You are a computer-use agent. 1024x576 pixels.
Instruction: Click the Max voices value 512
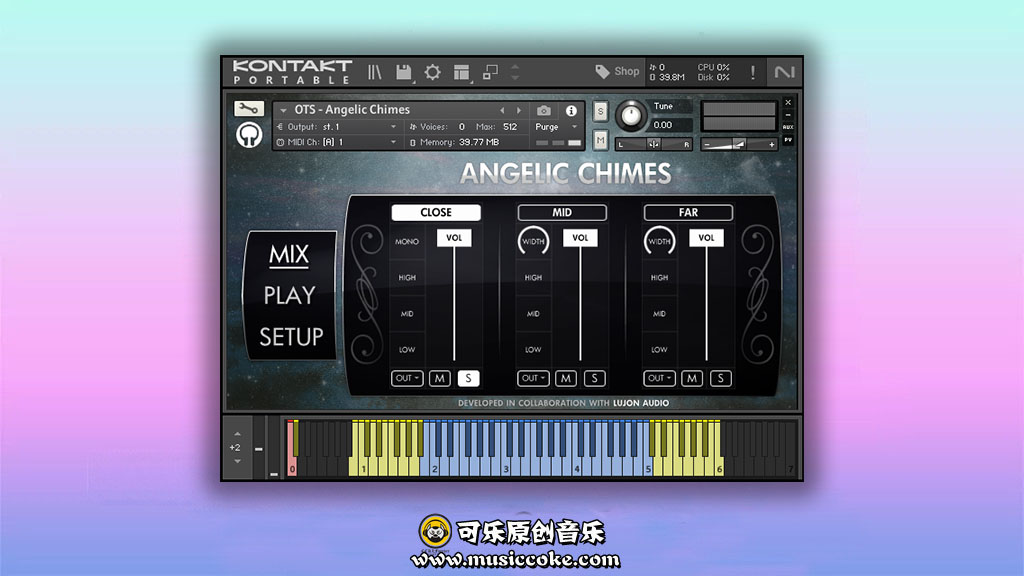click(510, 127)
